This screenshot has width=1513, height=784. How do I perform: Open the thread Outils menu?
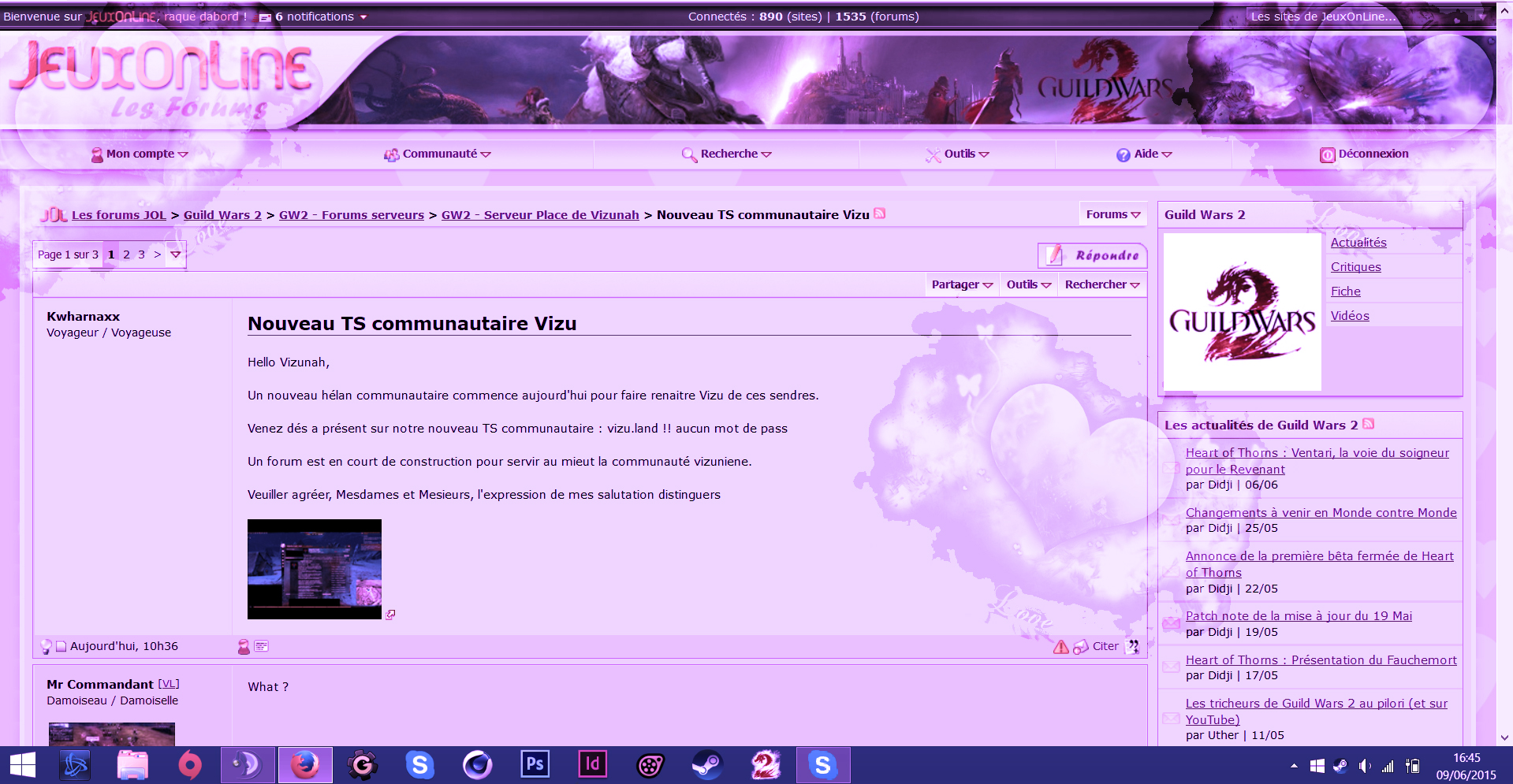coord(1029,284)
